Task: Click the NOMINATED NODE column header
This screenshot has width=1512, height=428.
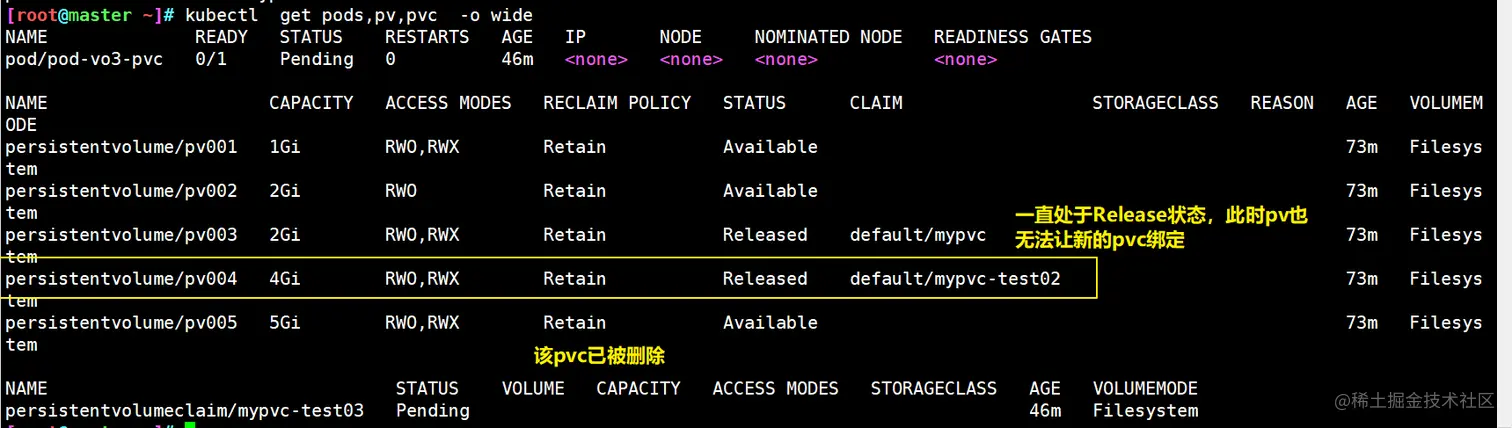Action: (x=828, y=37)
